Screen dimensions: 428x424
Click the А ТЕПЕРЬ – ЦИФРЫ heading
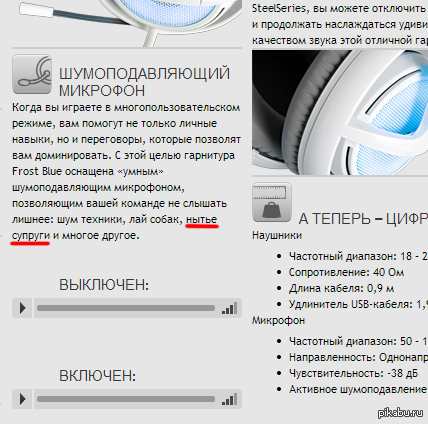pyautogui.click(x=363, y=219)
